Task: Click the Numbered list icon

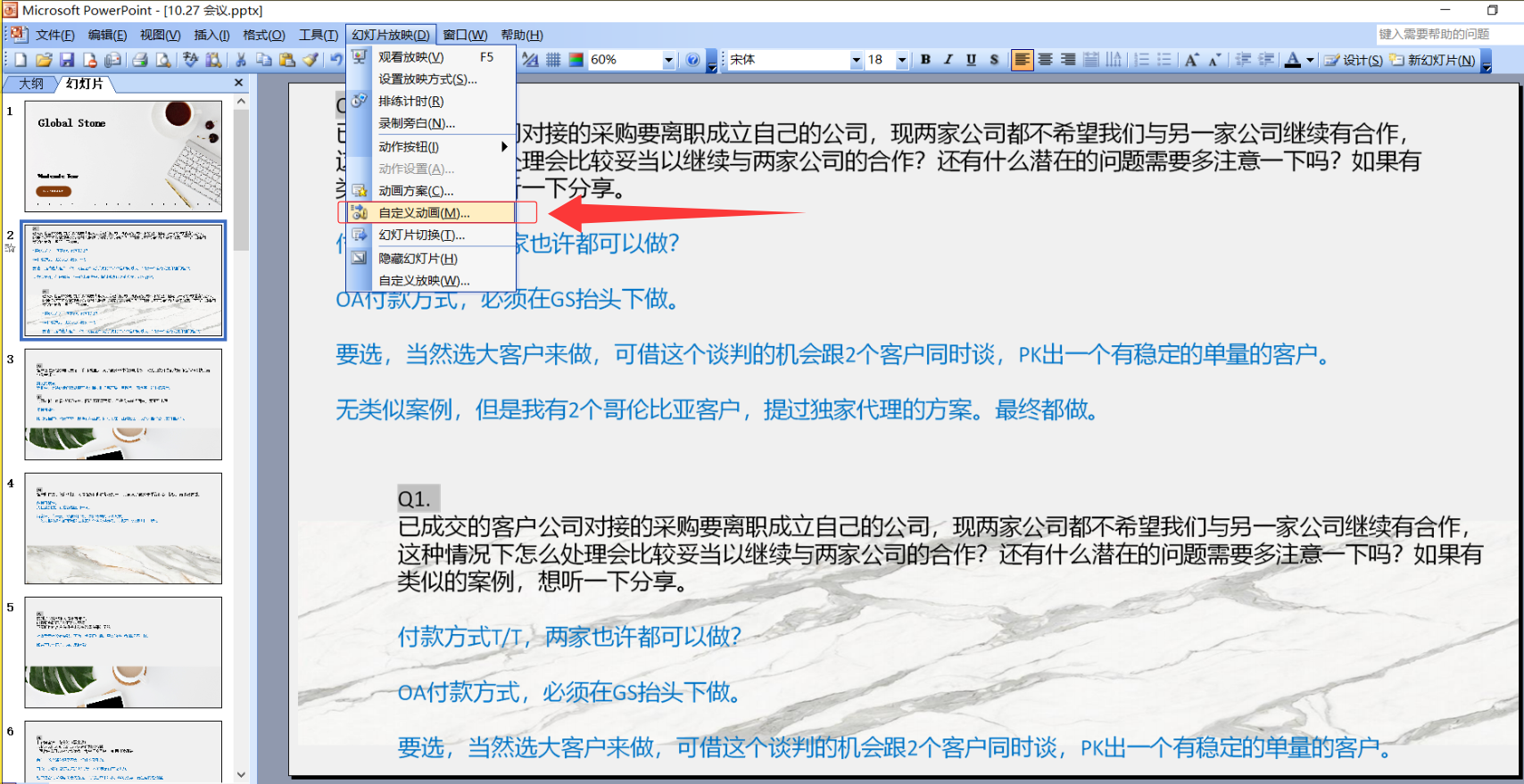Action: click(x=1141, y=60)
